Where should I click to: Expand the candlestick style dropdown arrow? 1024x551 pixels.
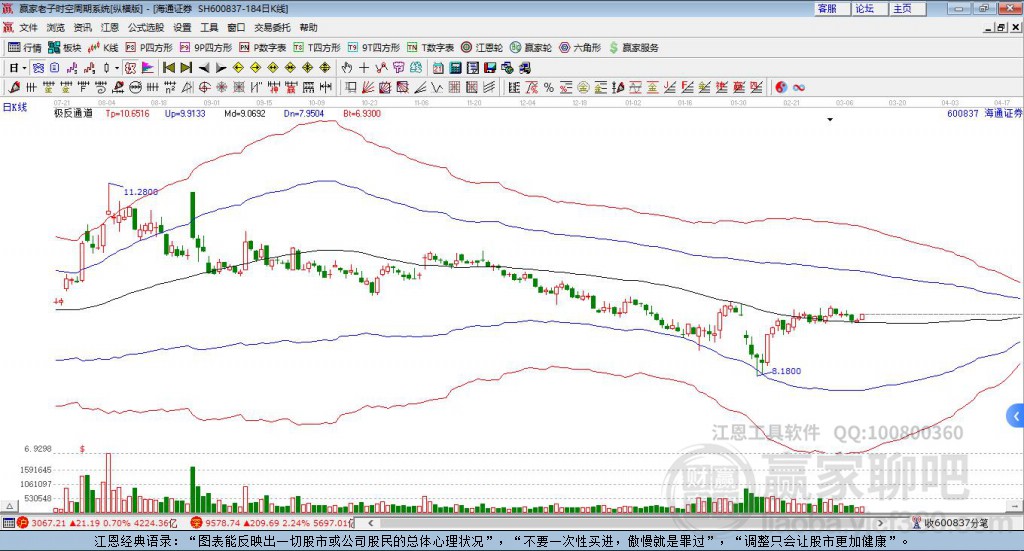tap(117, 68)
